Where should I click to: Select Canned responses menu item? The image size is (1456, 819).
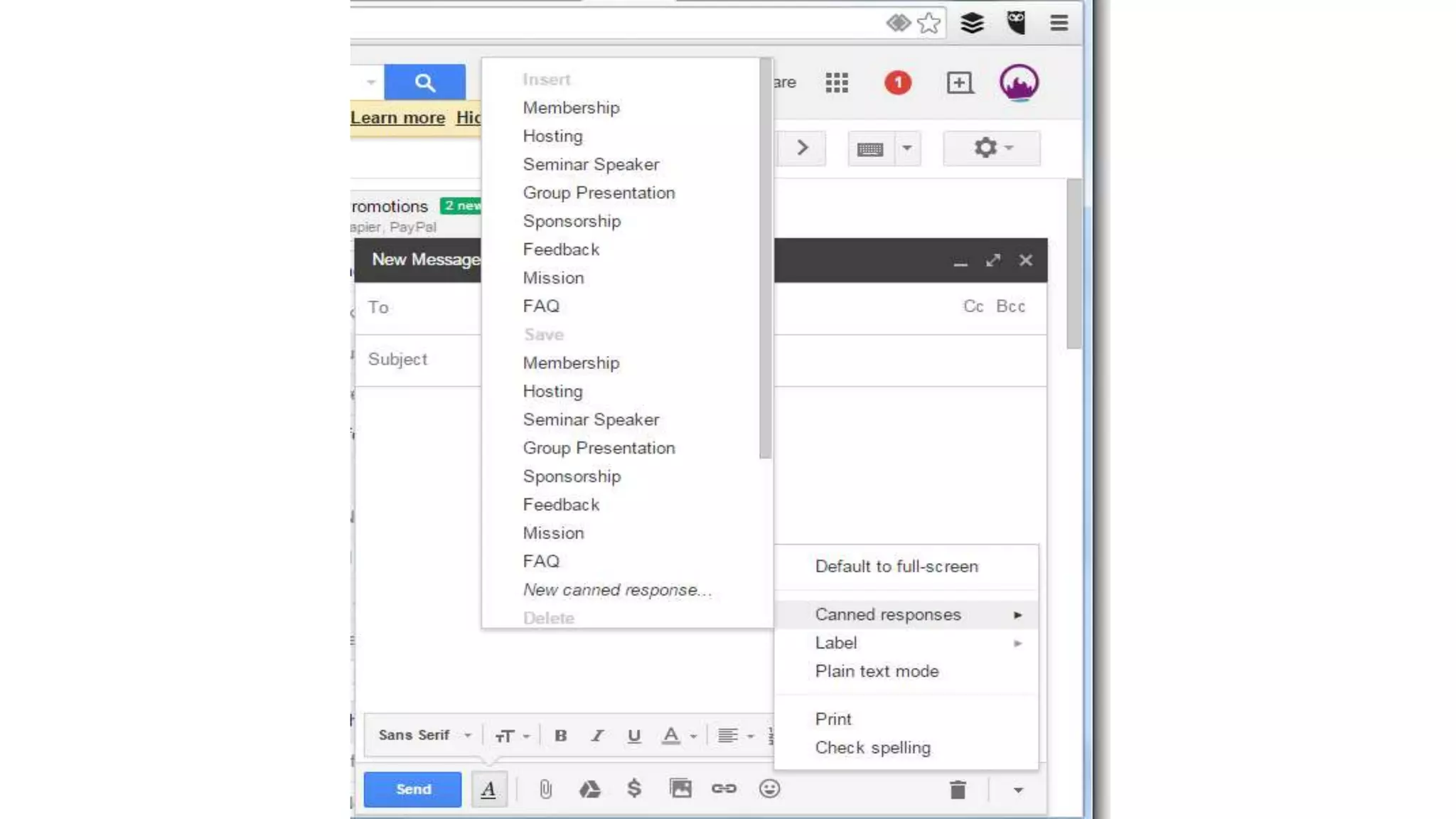(888, 614)
